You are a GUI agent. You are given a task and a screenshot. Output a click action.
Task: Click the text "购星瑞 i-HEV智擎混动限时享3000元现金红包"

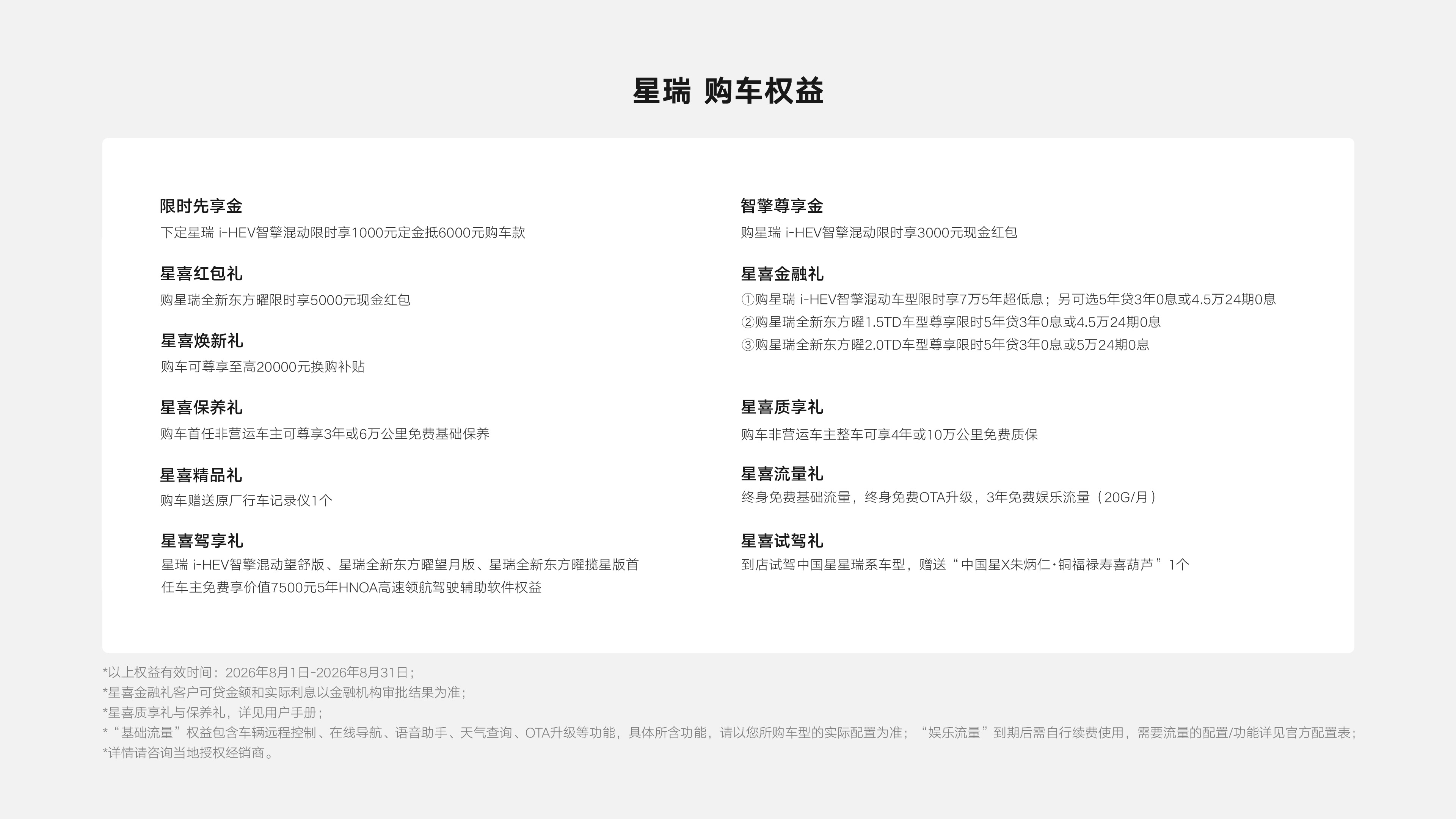point(879,232)
